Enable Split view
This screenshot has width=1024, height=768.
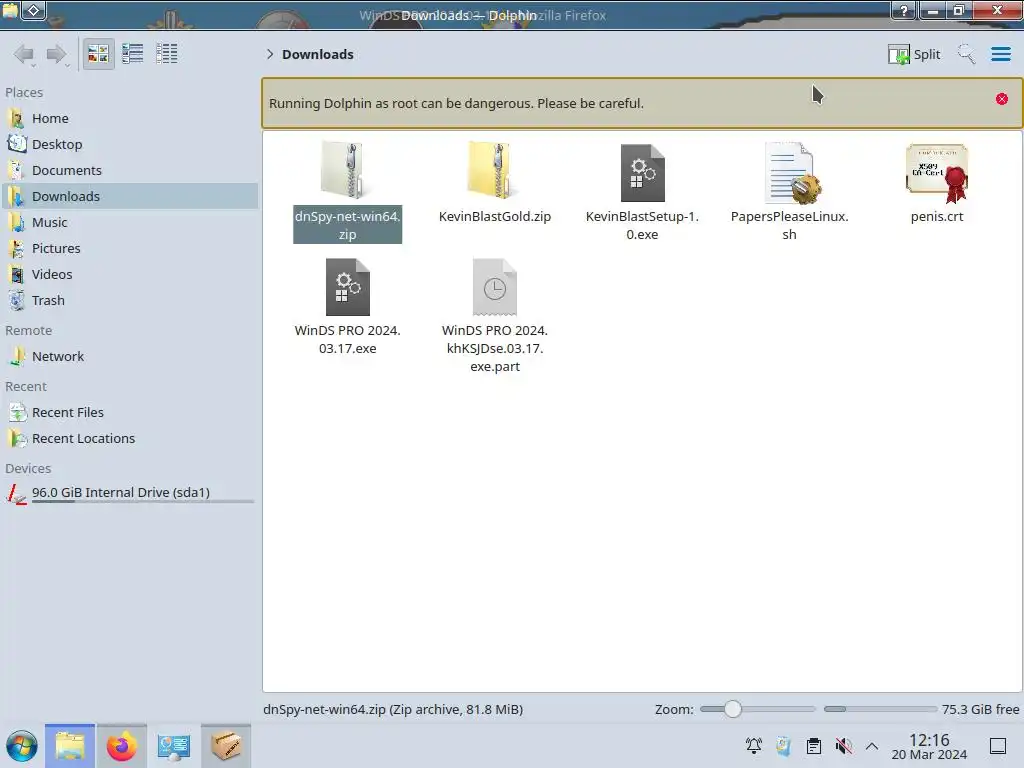[914, 54]
